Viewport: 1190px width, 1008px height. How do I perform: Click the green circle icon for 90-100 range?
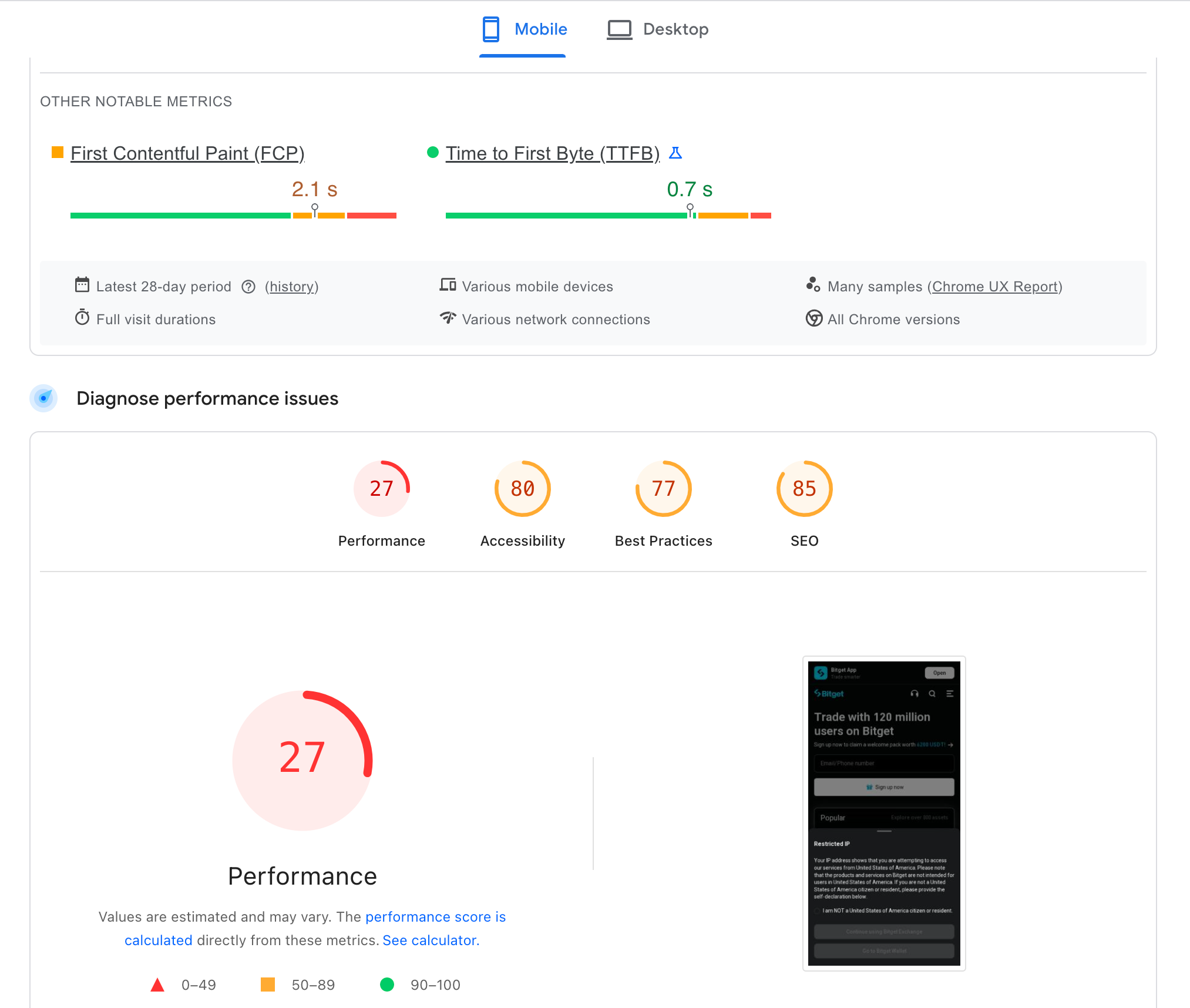[x=387, y=985]
